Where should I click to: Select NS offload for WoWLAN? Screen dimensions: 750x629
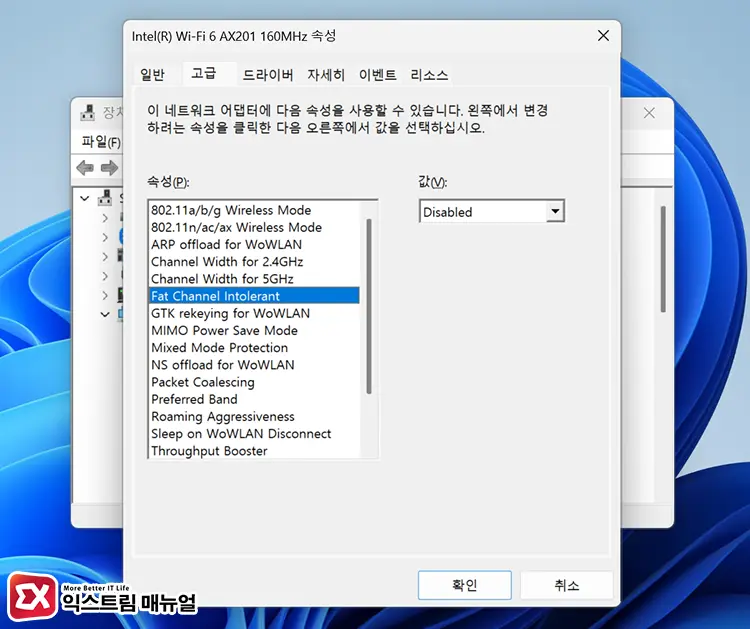254,365
